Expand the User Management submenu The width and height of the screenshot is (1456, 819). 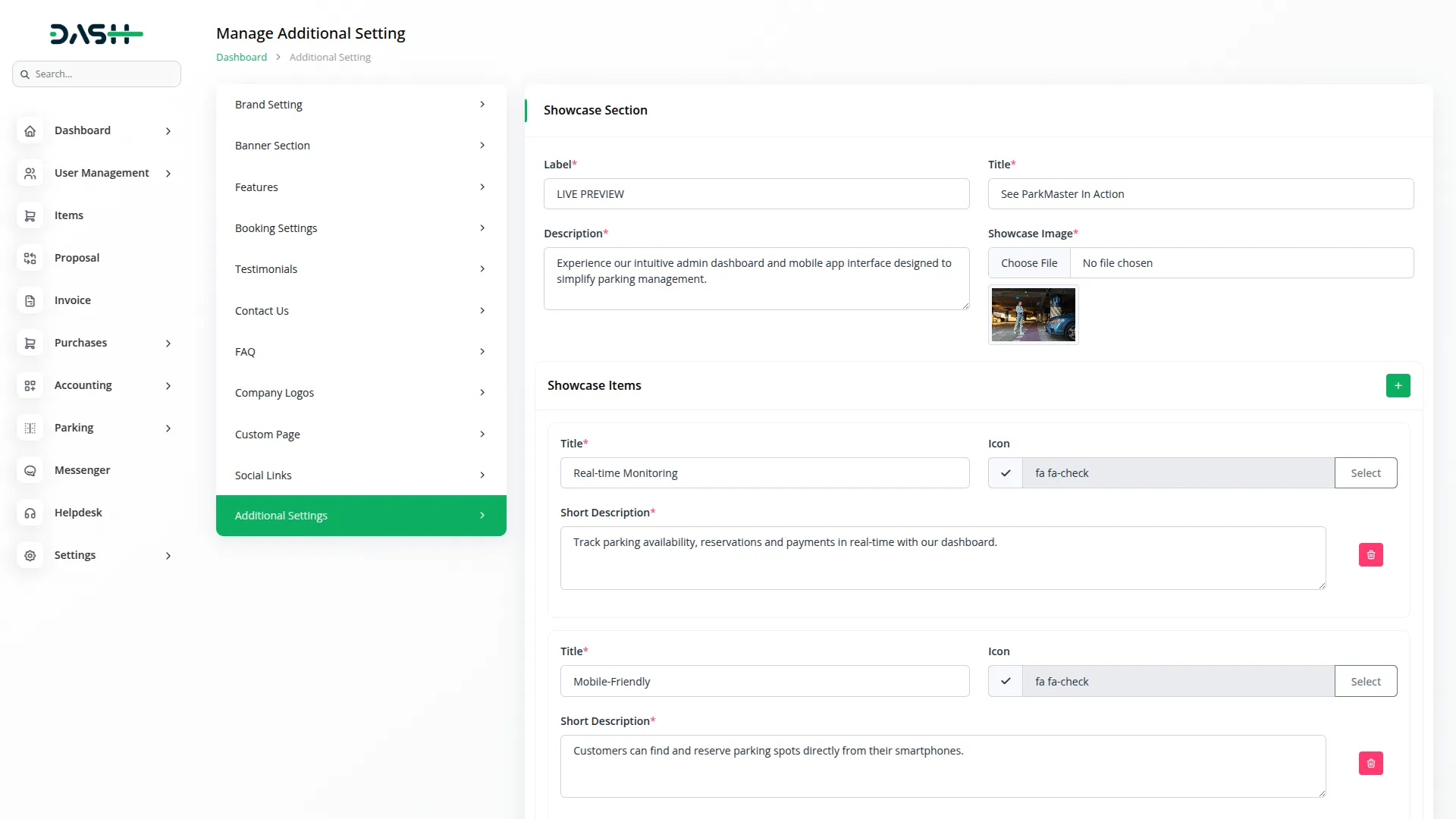click(x=168, y=174)
